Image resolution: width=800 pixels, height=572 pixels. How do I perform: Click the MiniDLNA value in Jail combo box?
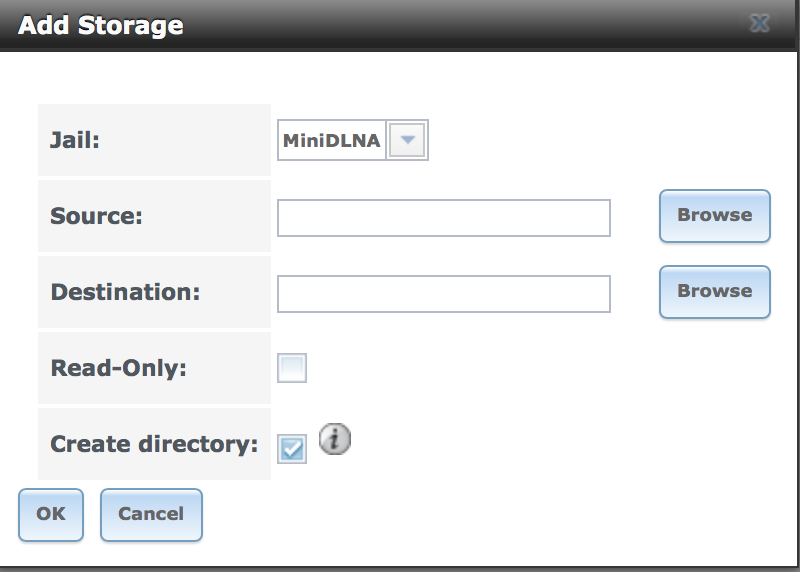(x=332, y=140)
